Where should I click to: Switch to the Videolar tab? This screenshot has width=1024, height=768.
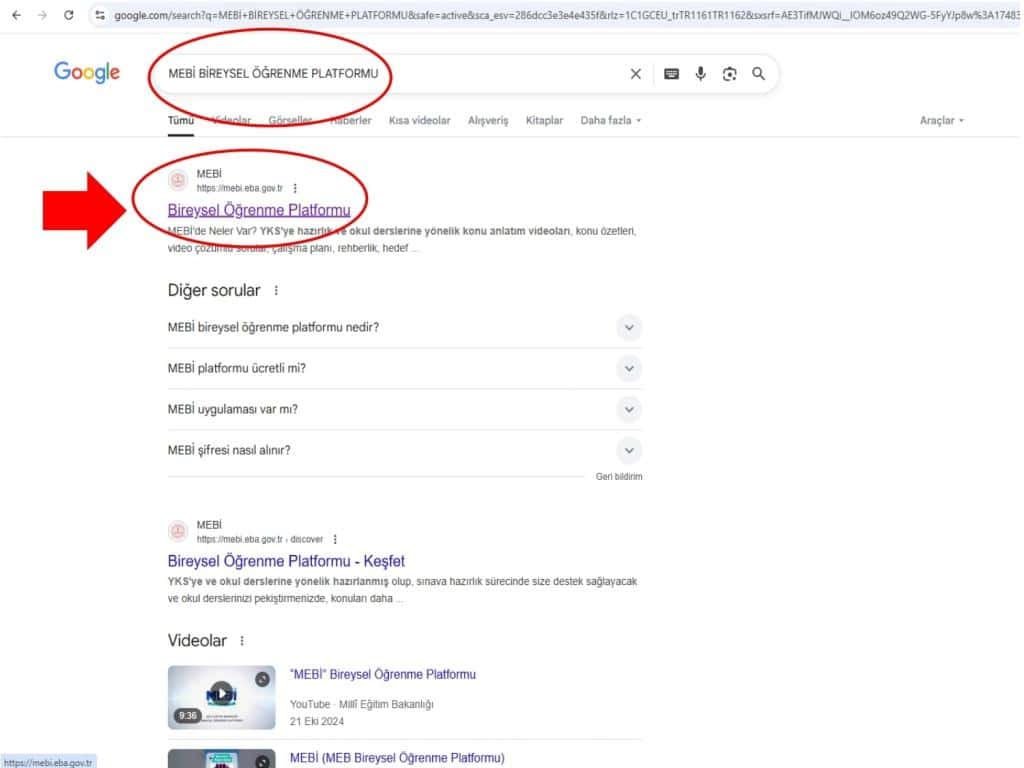(x=231, y=120)
